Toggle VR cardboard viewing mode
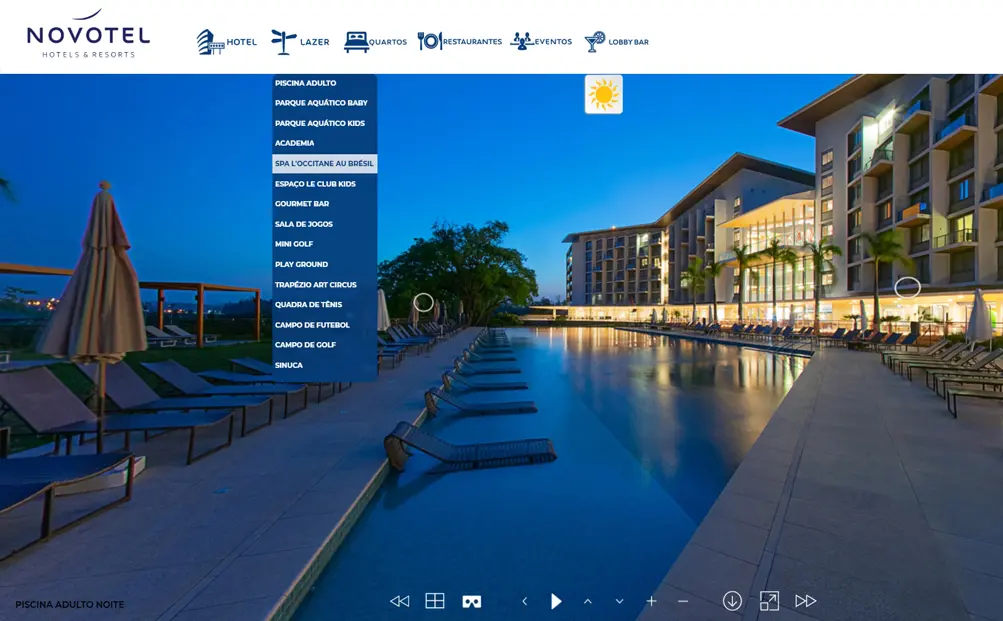Viewport: 1003px width, 621px height. 471,600
